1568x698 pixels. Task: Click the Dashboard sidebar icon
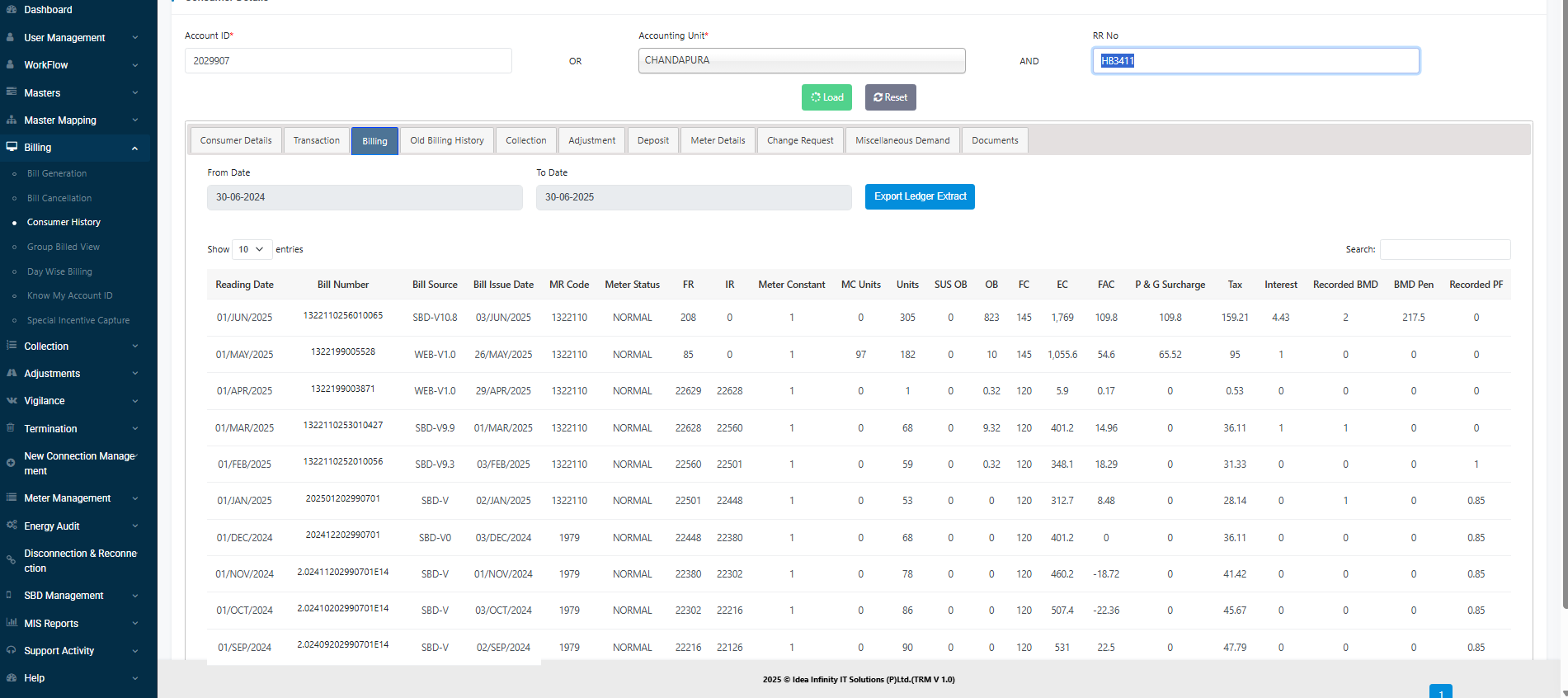pyautogui.click(x=11, y=9)
